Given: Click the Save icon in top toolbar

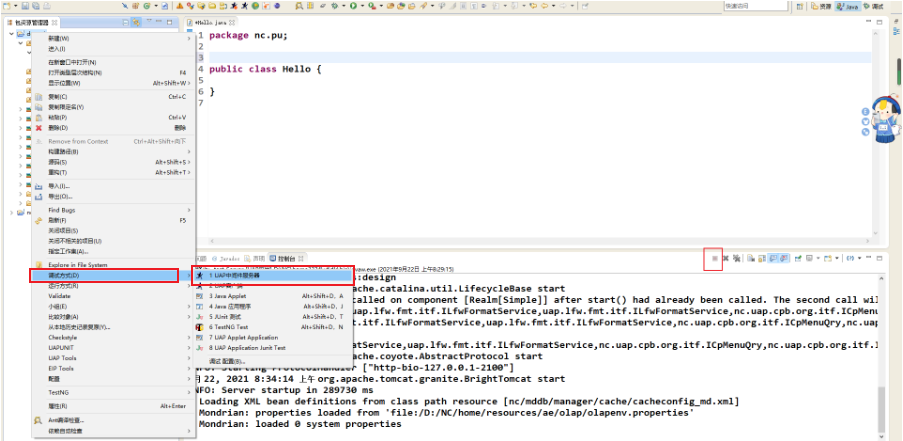Looking at the screenshot, I should click(x=26, y=6).
